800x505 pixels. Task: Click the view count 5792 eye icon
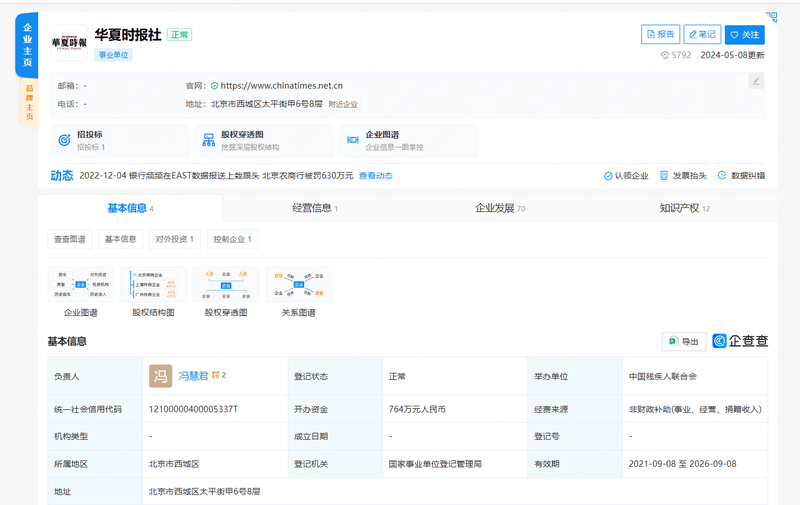[664, 55]
